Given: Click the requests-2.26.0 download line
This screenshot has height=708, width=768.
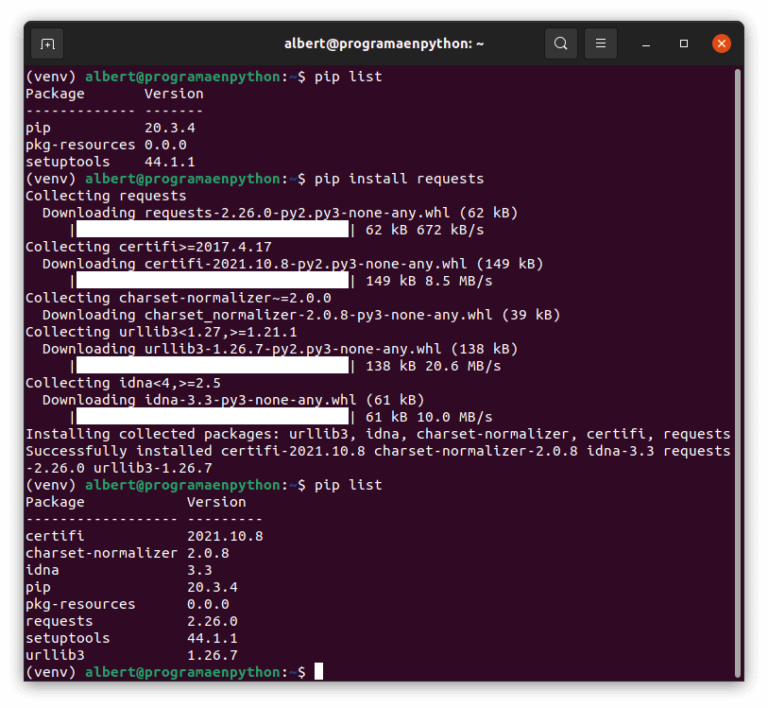Looking at the screenshot, I should coord(280,213).
